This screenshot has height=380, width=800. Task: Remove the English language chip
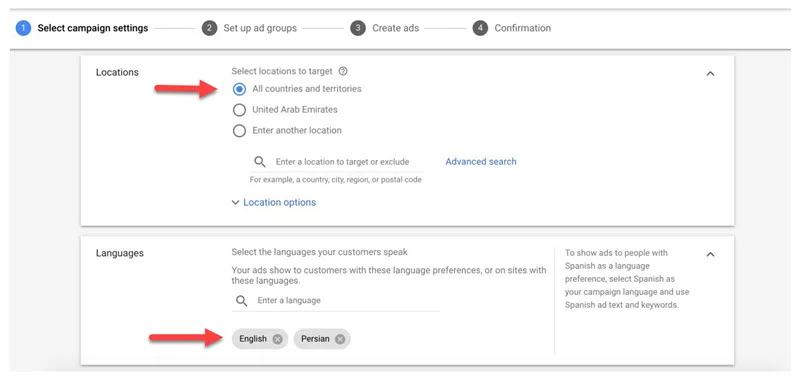coord(277,339)
